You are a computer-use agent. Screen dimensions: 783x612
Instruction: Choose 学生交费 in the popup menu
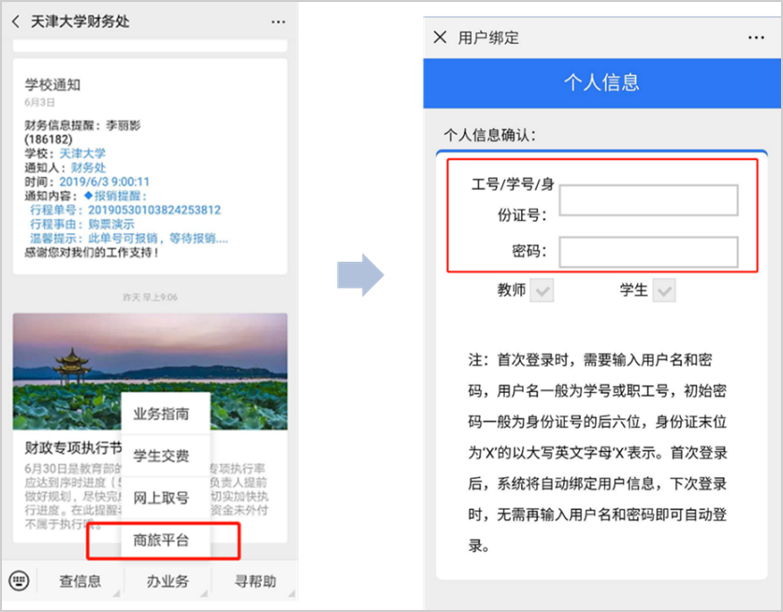[x=161, y=456]
